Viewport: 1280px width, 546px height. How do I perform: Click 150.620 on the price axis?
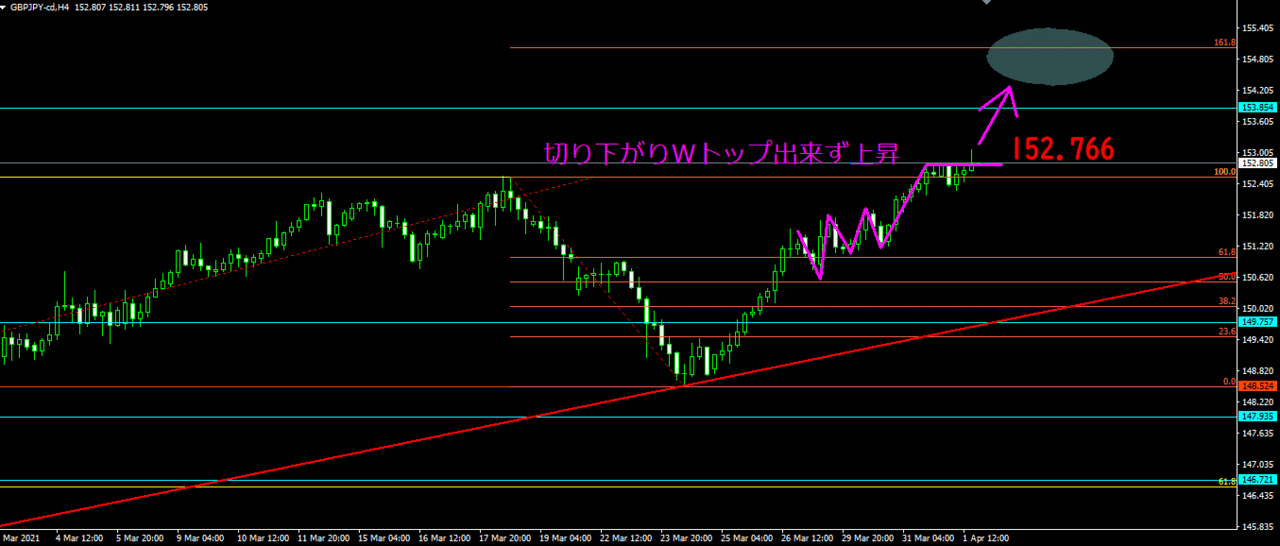(x=1258, y=277)
